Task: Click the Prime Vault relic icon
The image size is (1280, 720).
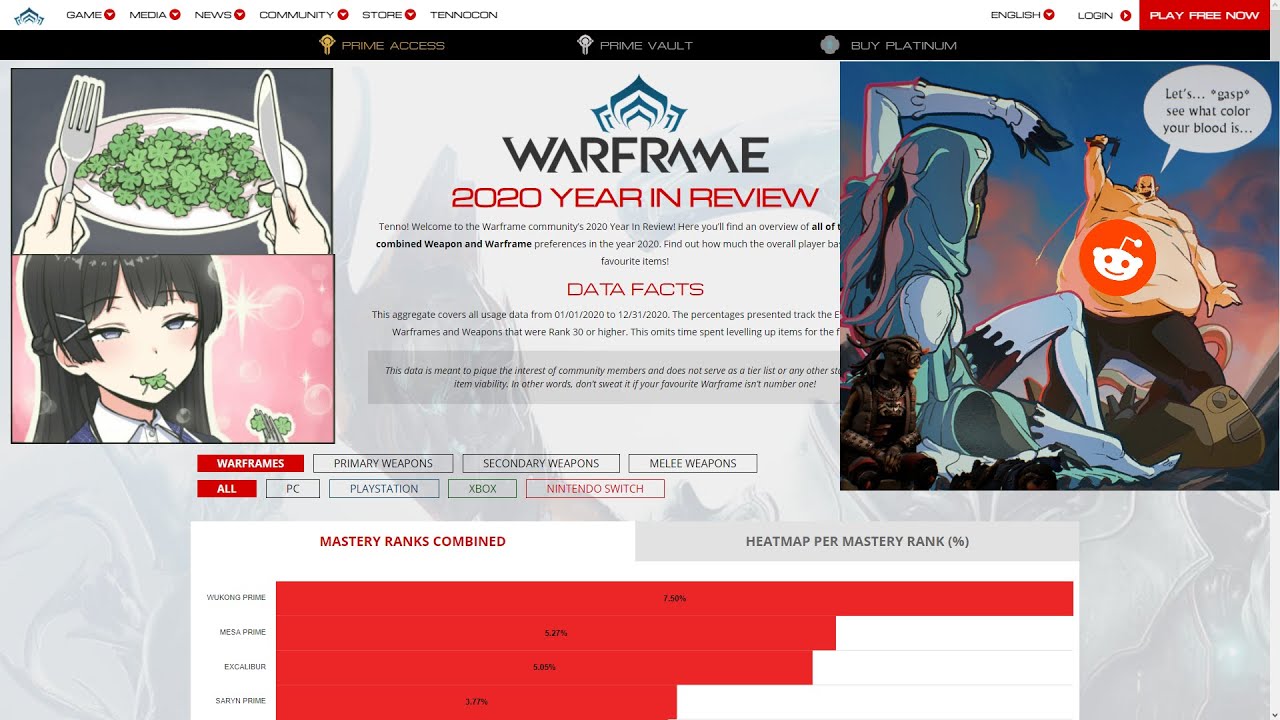Action: 586,45
